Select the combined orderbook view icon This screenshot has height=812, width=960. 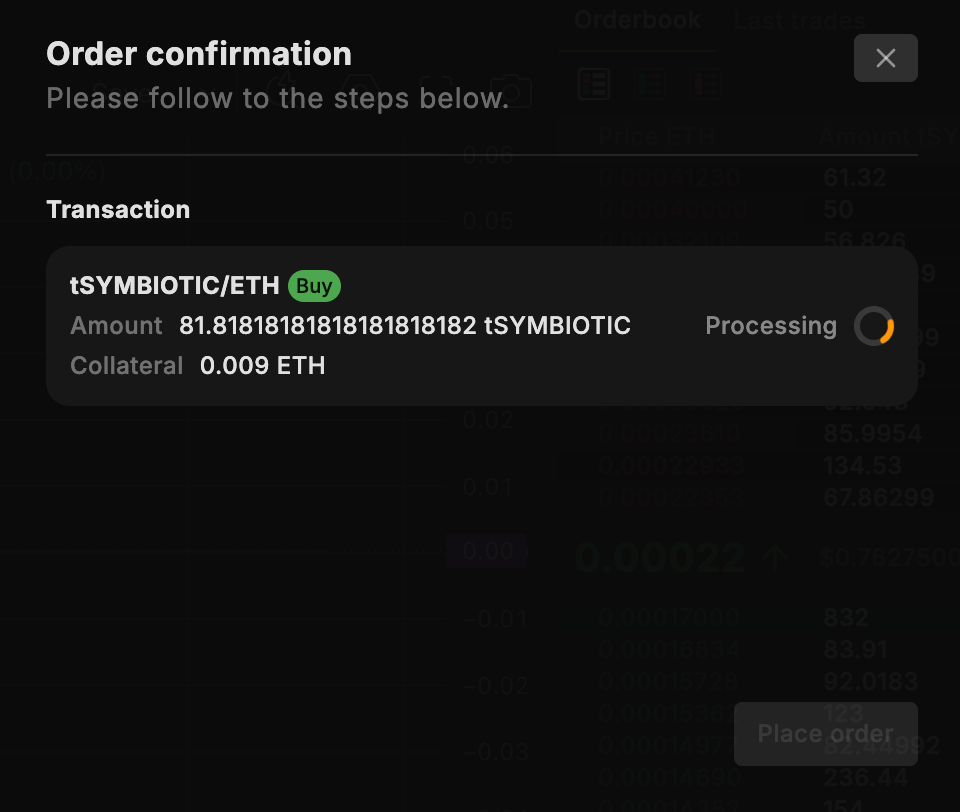coord(595,84)
